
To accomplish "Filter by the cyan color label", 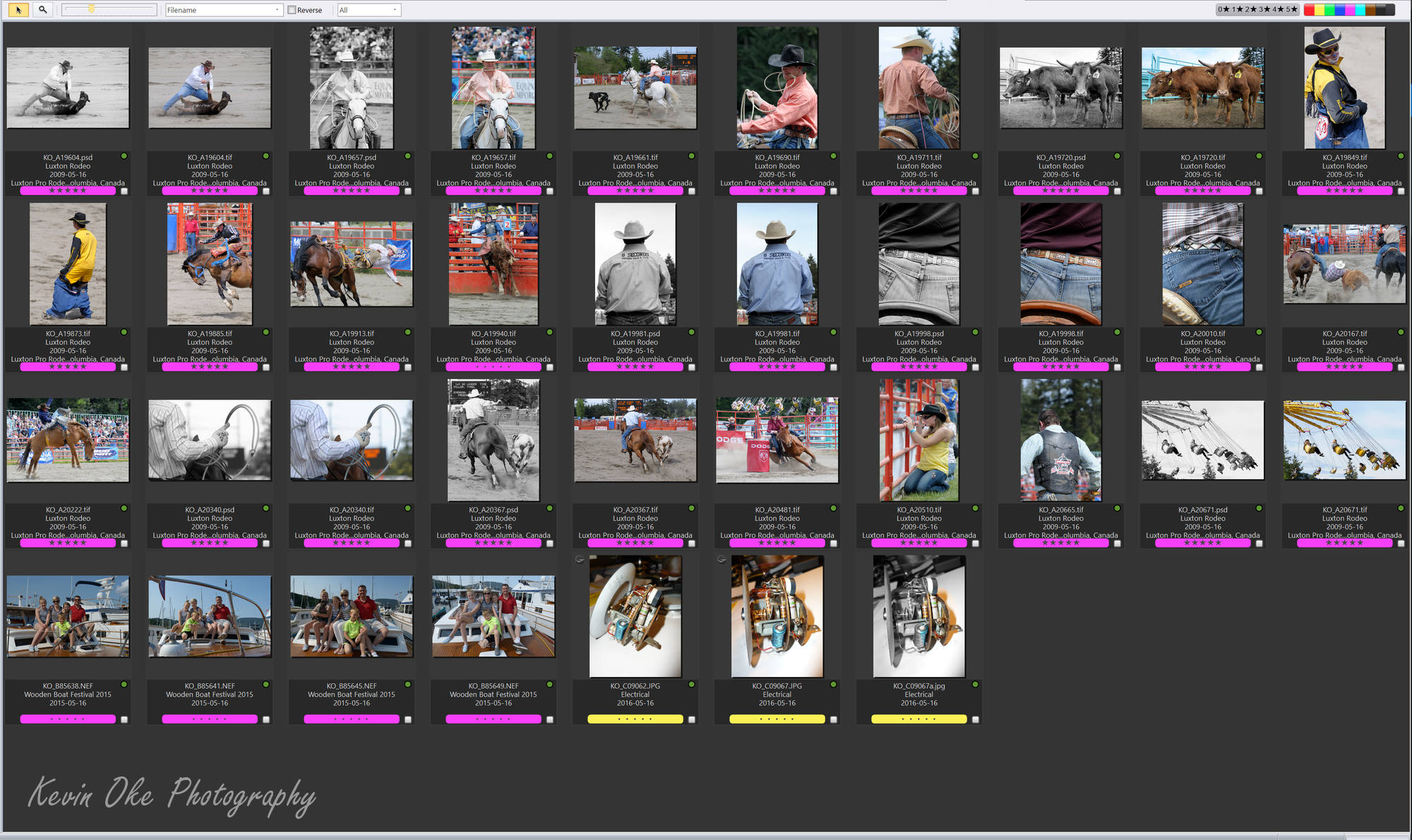I will [x=1360, y=9].
